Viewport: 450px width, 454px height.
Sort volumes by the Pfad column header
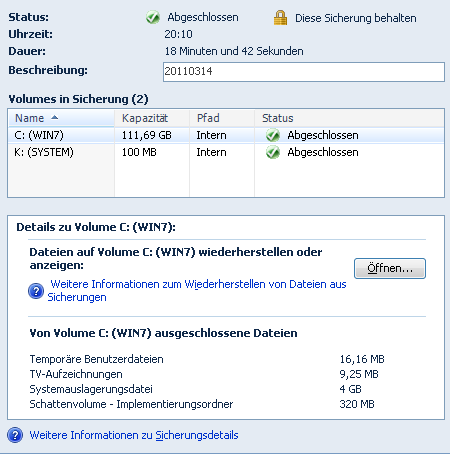tap(222, 118)
